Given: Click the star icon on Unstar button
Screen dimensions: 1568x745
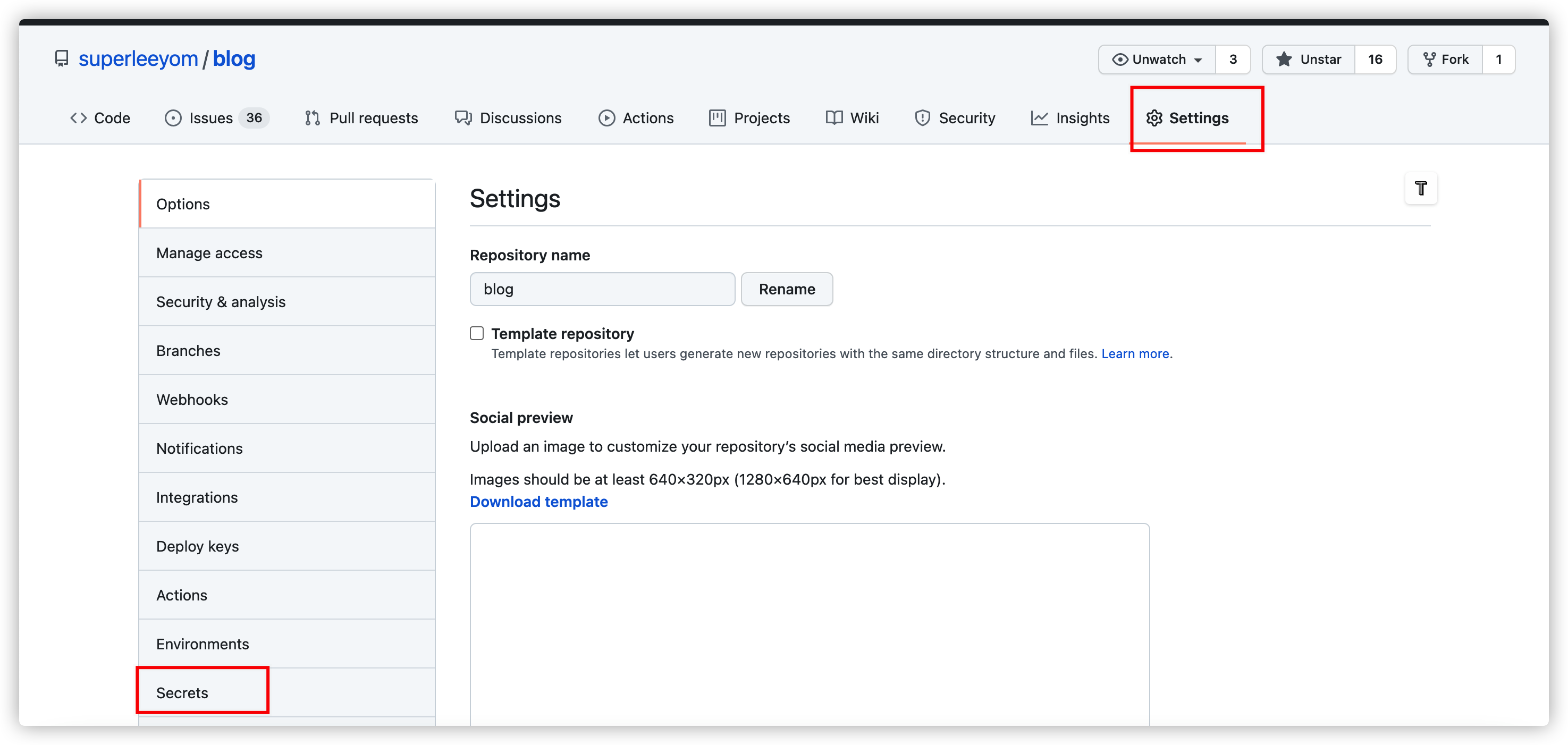Looking at the screenshot, I should pos(1284,60).
